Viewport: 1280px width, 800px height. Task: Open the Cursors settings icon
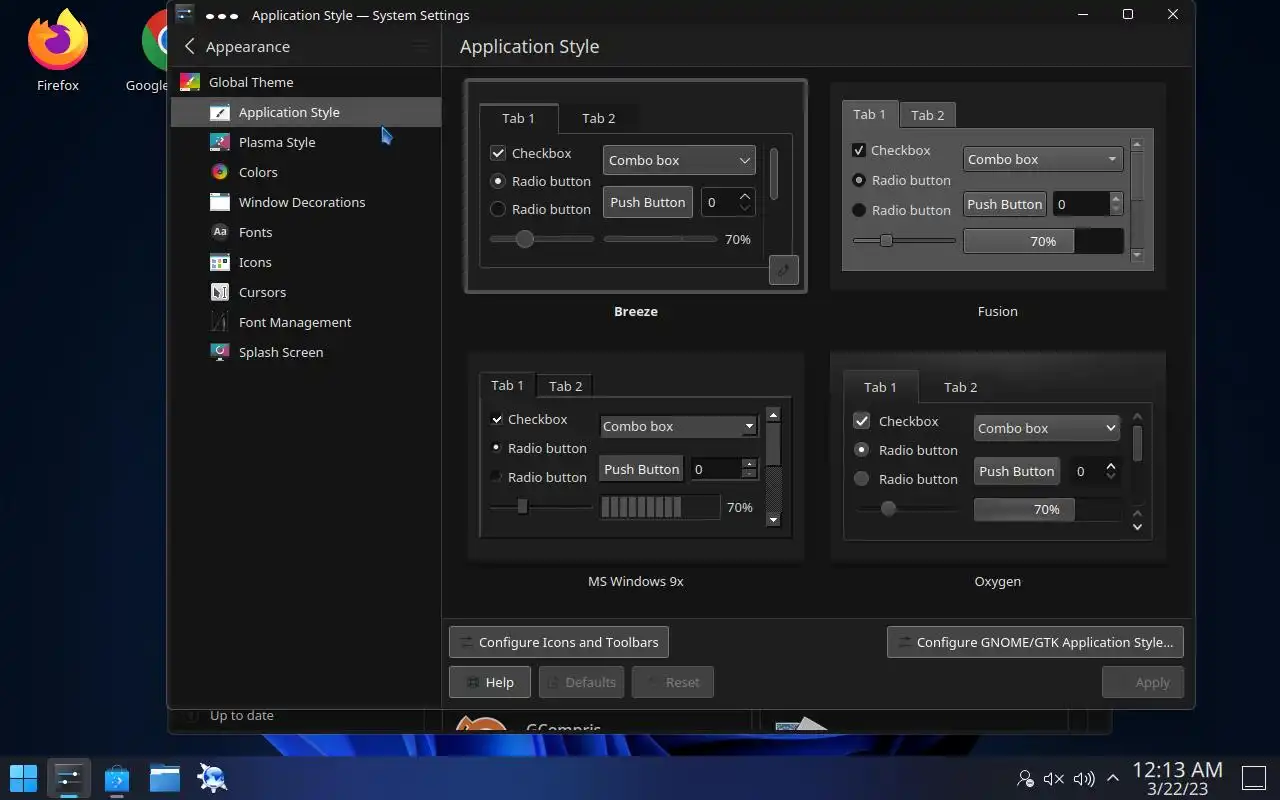pos(220,292)
